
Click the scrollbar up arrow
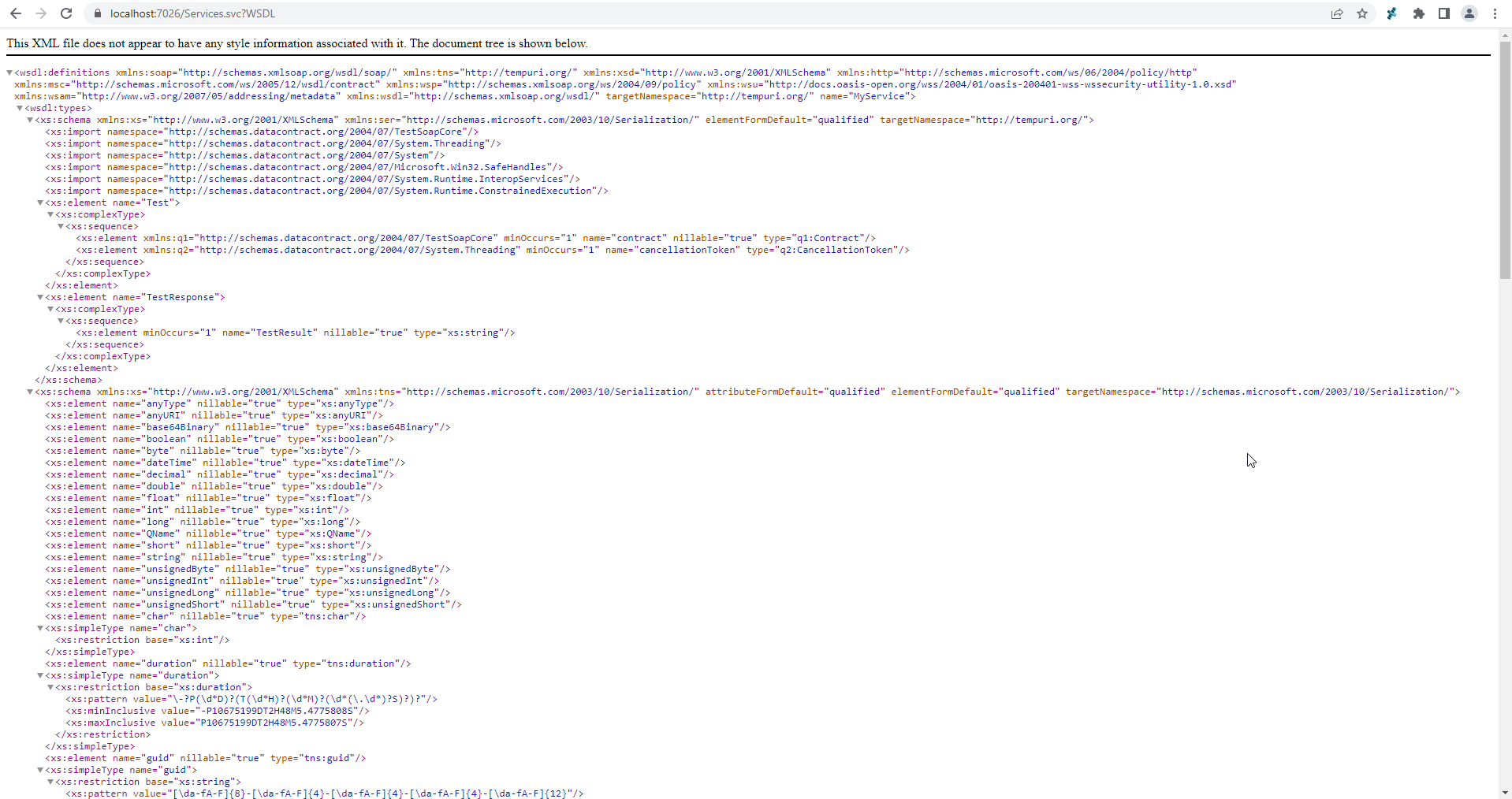1505,35
